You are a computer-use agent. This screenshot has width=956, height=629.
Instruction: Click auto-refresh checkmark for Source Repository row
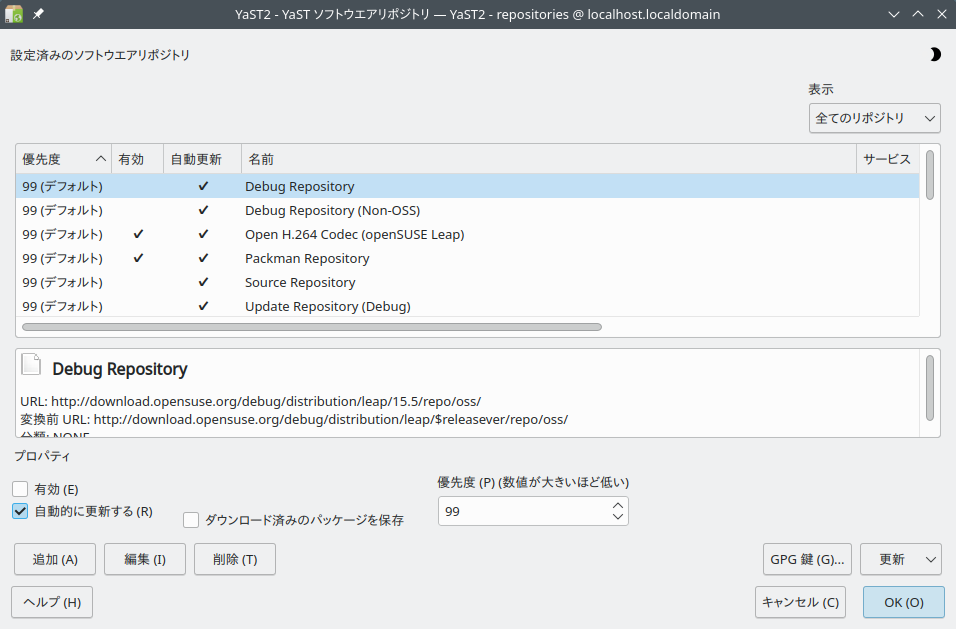coord(203,282)
